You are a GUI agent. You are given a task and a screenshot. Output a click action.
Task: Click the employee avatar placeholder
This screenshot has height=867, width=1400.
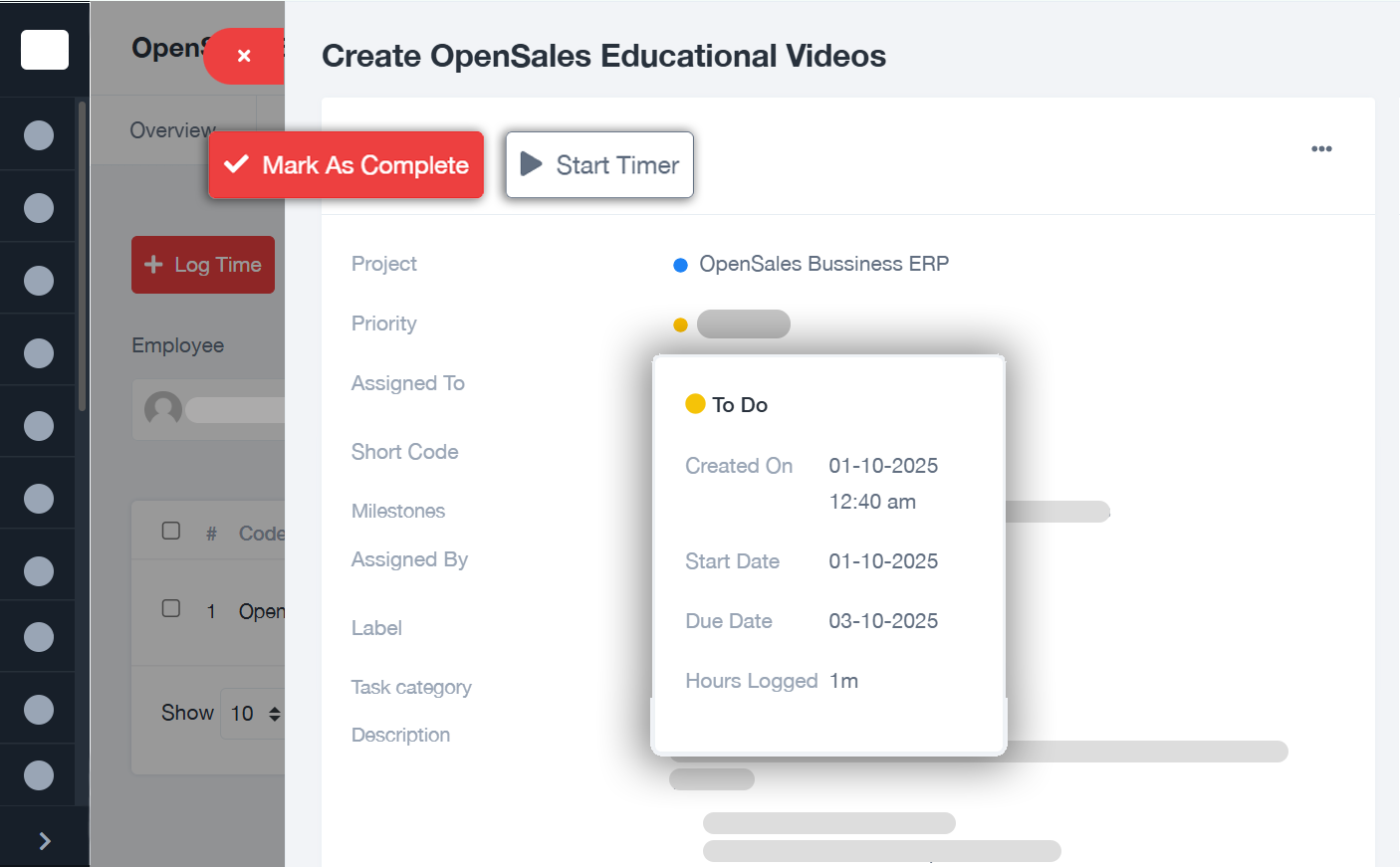(161, 409)
